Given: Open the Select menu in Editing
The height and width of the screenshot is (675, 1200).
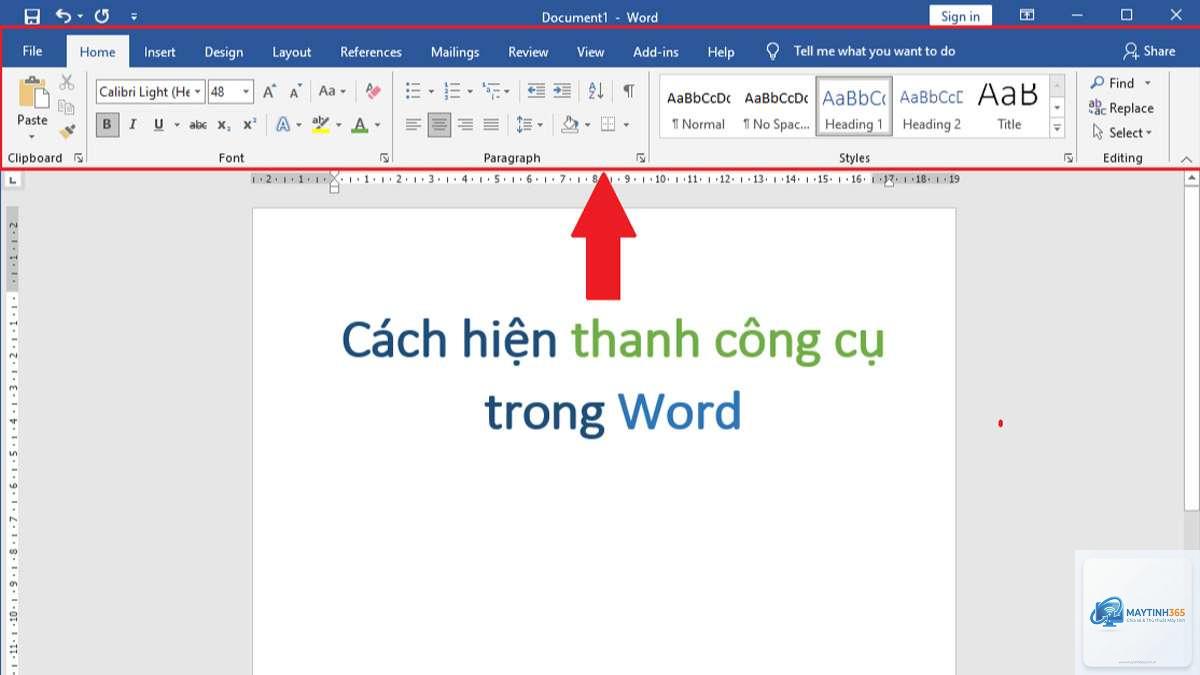Looking at the screenshot, I should click(1122, 132).
